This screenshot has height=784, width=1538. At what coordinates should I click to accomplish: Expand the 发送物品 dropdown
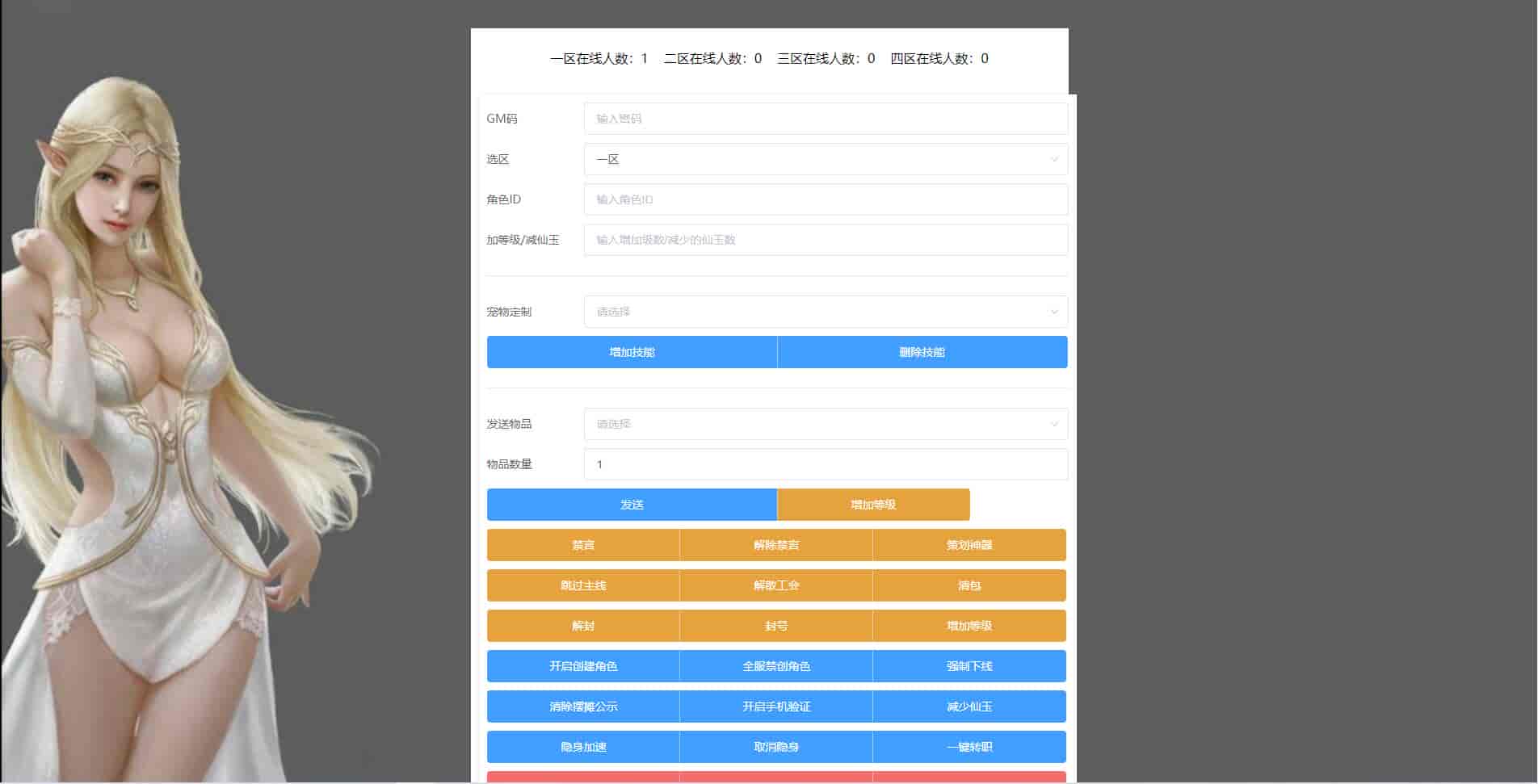point(826,424)
